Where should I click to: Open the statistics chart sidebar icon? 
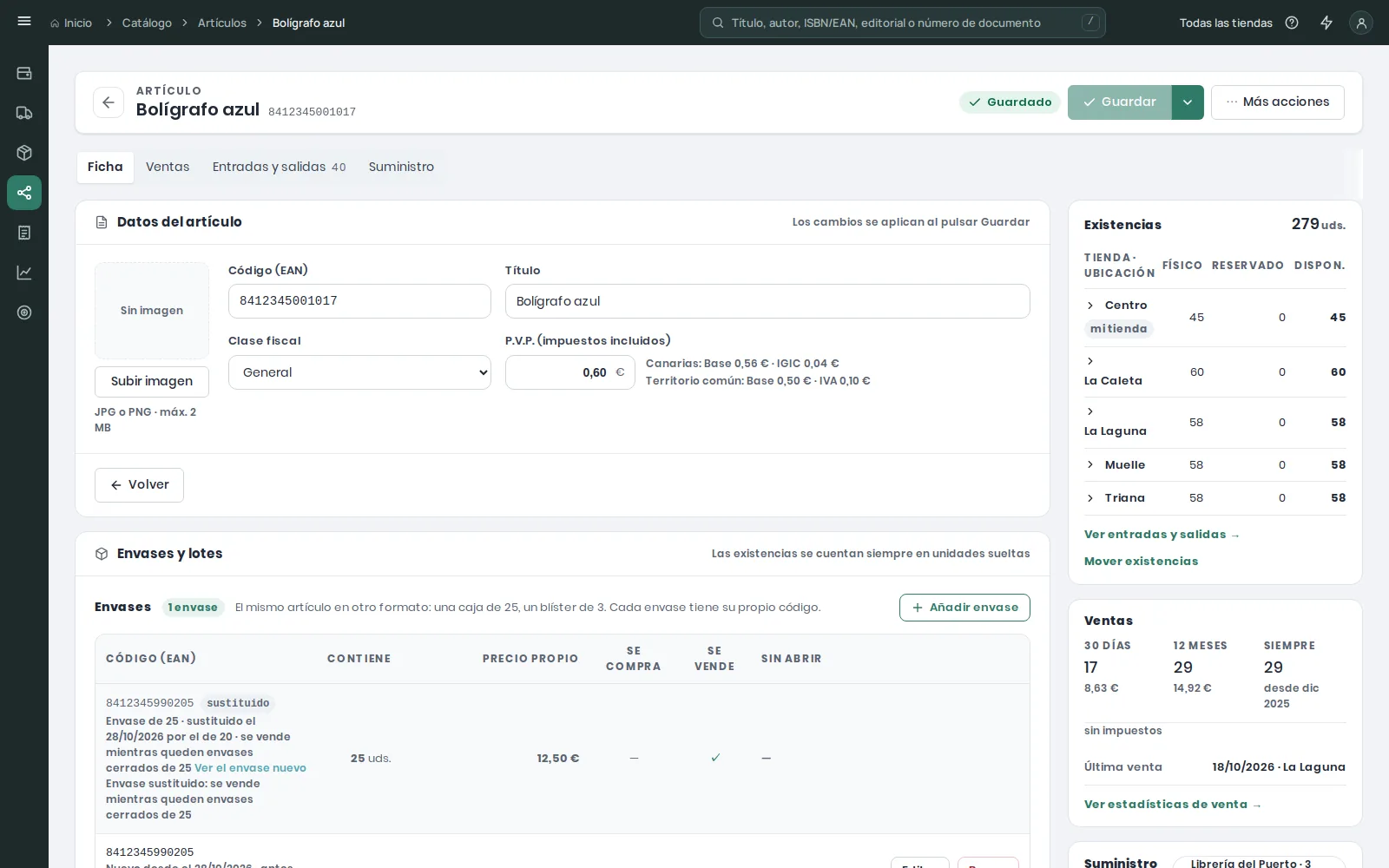[24, 273]
